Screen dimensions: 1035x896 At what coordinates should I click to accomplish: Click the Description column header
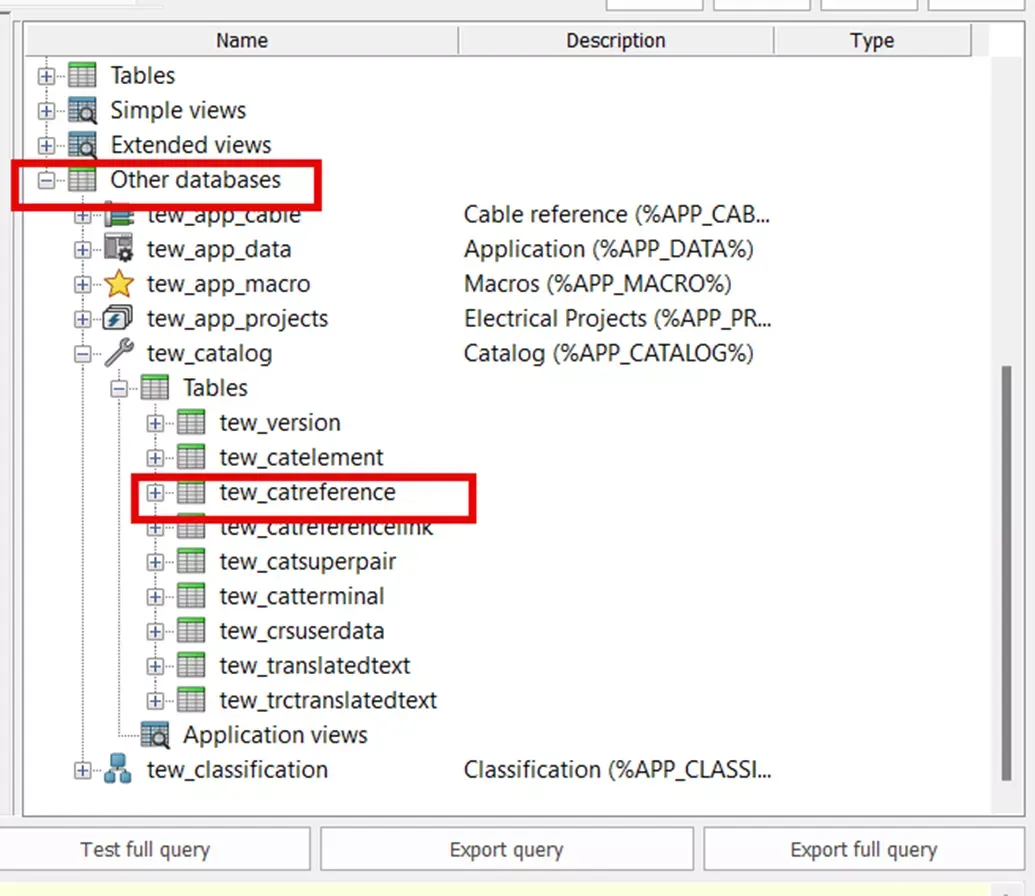(616, 40)
